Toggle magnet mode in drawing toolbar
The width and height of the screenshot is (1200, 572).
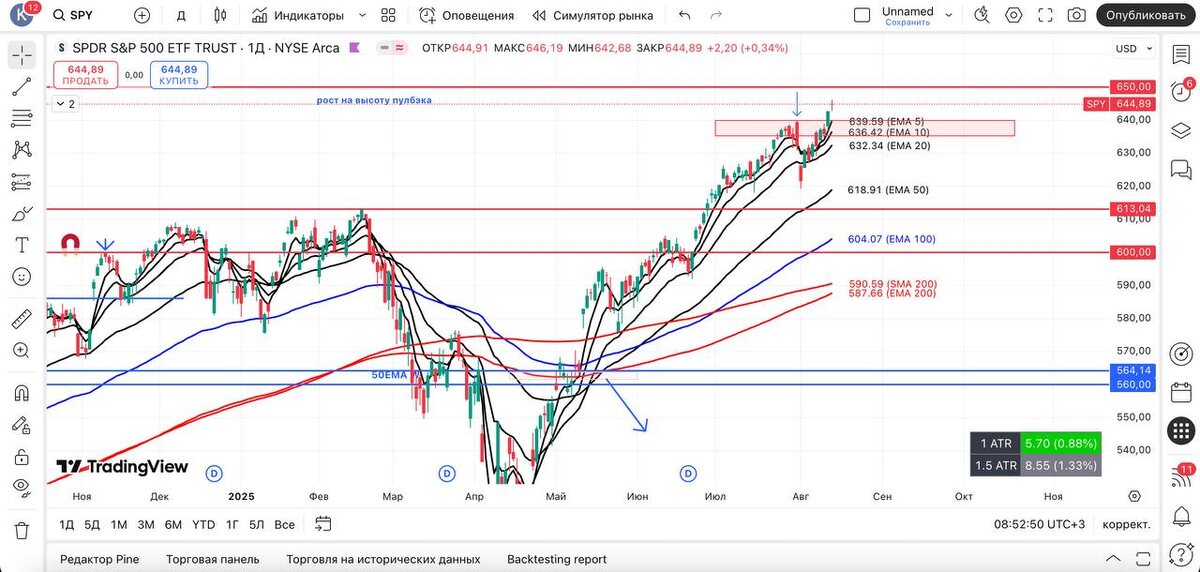point(22,393)
